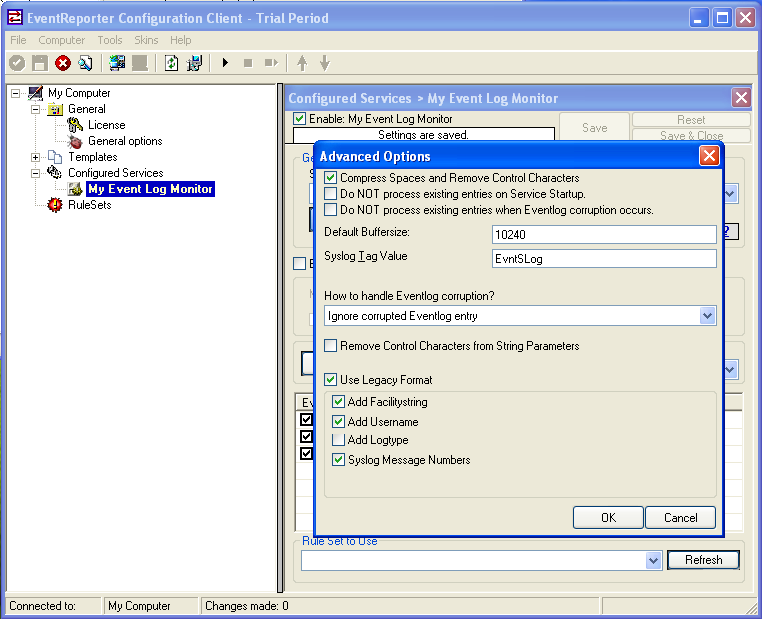The height and width of the screenshot is (619, 762).
Task: Enable Do NOT process entries on Service Startup
Action: click(x=330, y=194)
